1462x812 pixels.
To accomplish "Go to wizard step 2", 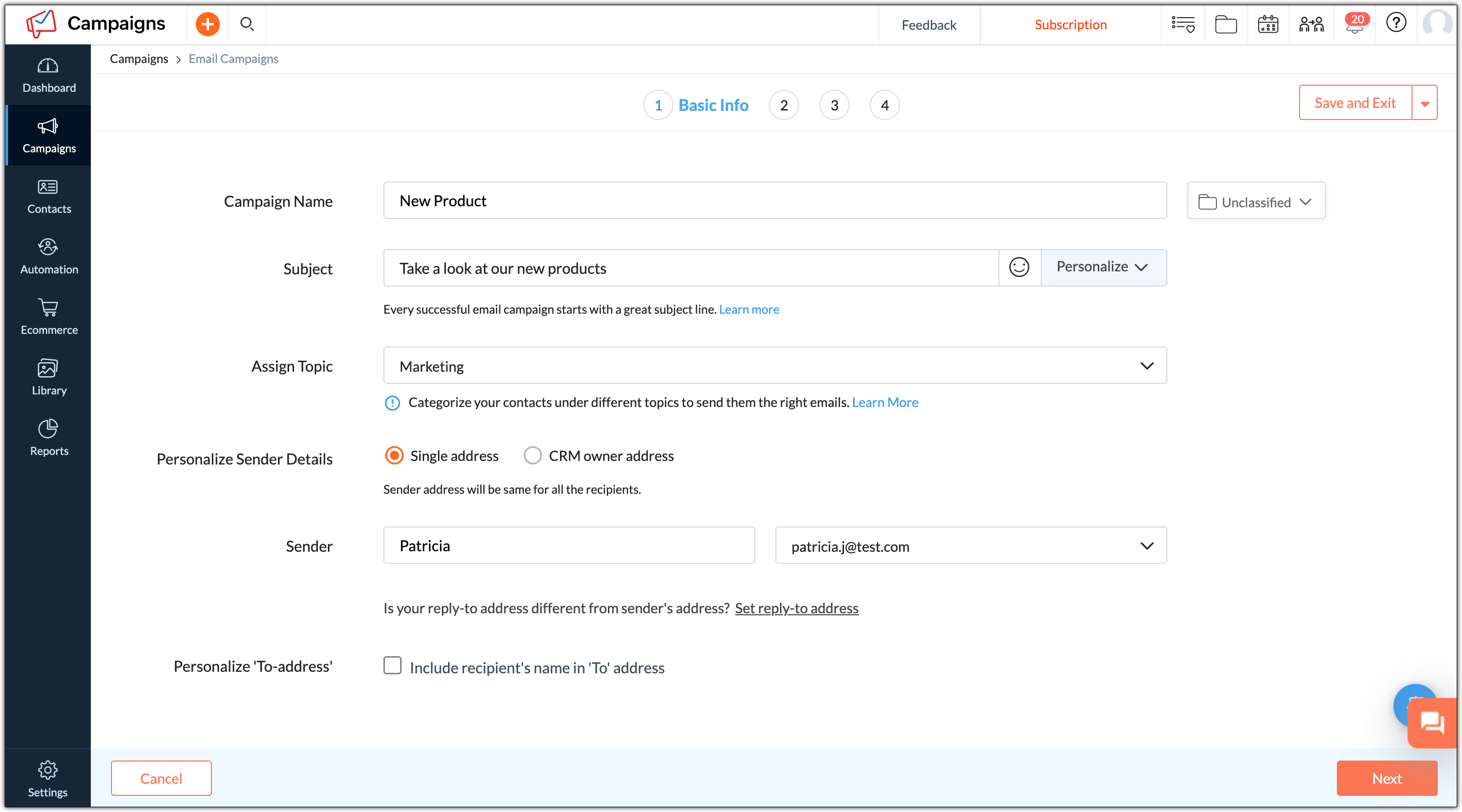I will (784, 105).
